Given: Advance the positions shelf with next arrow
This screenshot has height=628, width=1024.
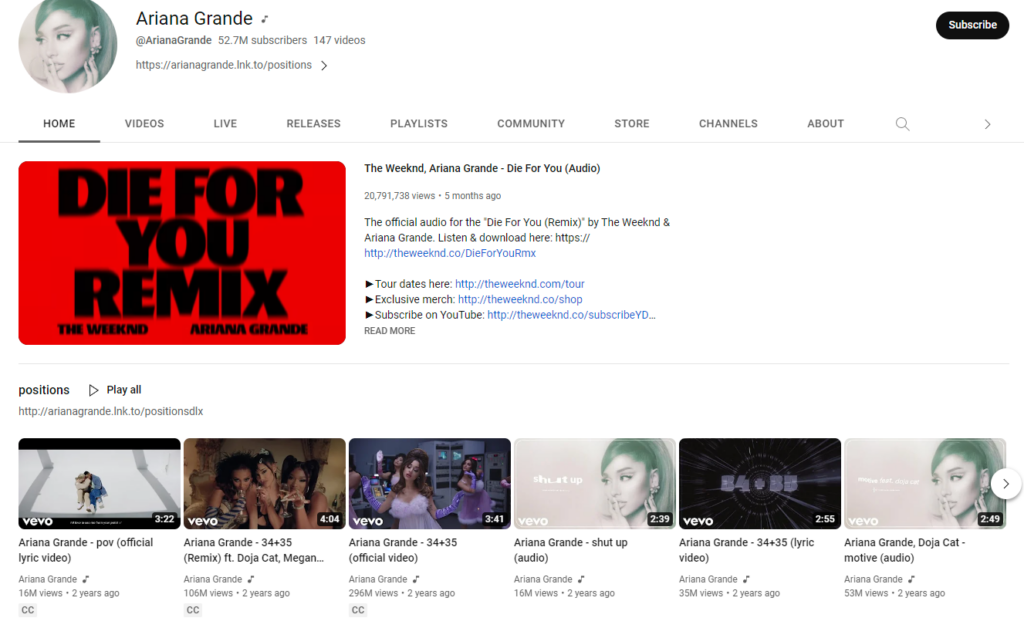Looking at the screenshot, I should point(1006,484).
